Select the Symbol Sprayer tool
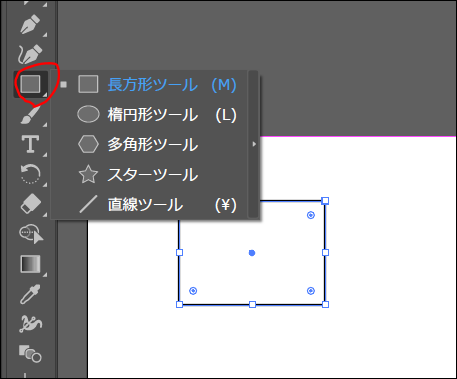Viewport: 457px width, 379px height. pyautogui.click(x=30, y=323)
